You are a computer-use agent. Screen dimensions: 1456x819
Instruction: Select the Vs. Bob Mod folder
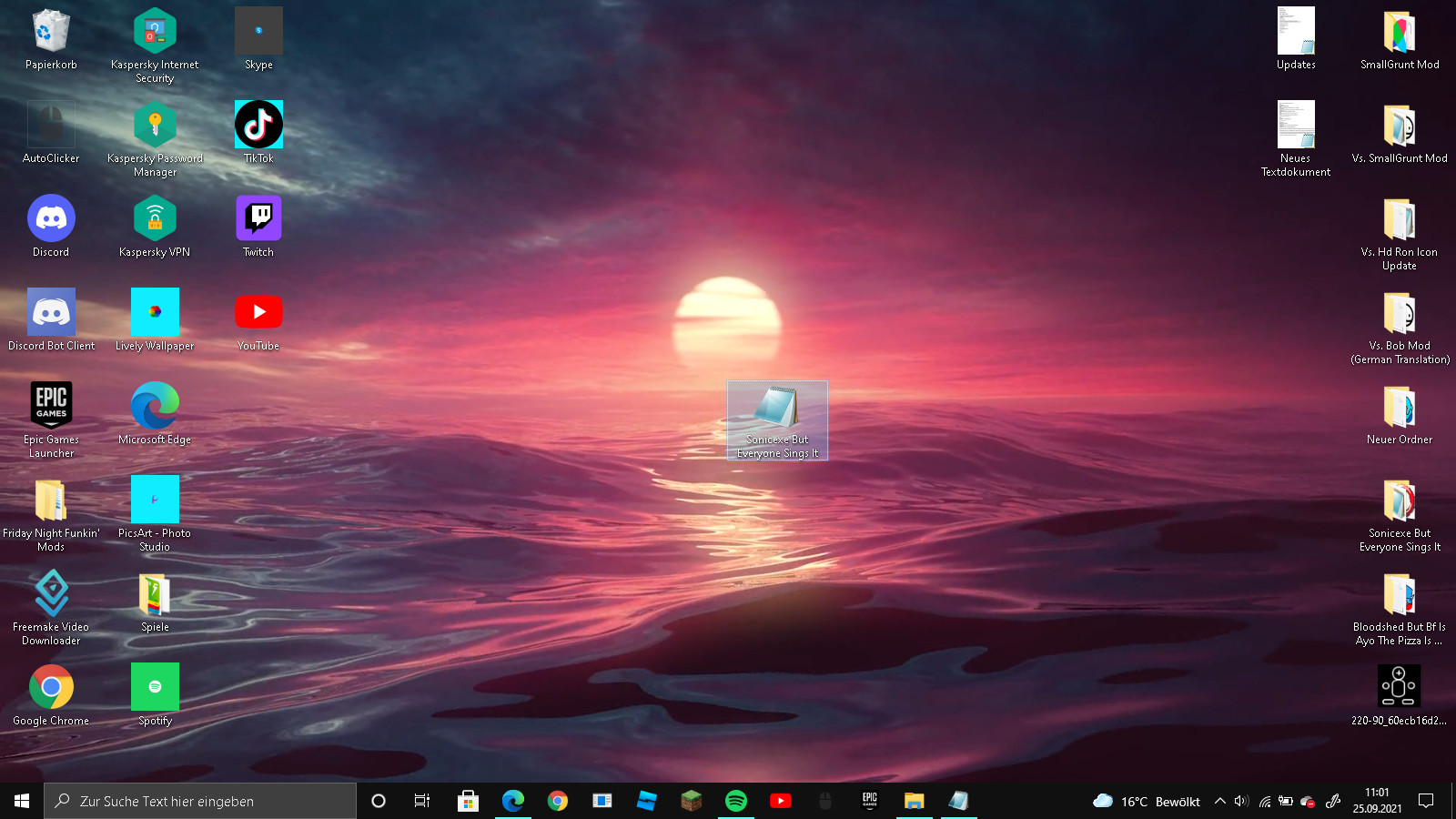coord(1400,315)
